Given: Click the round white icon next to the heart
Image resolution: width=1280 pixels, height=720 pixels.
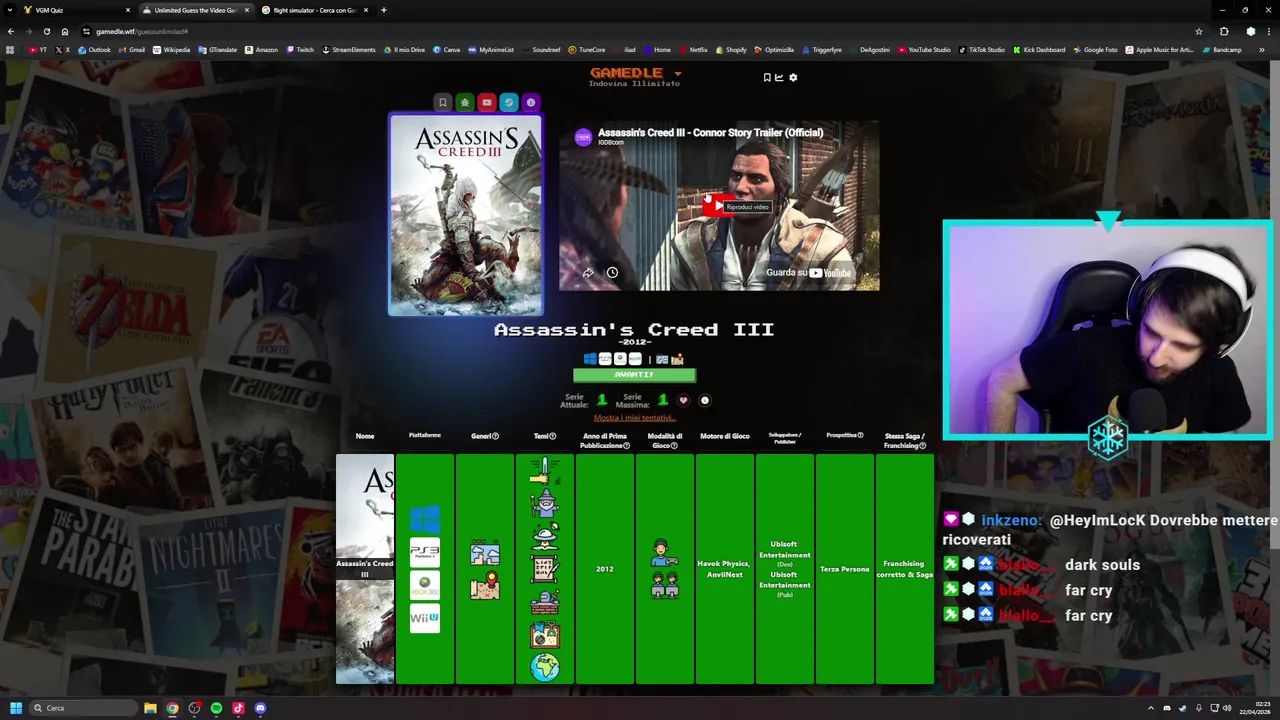Looking at the screenshot, I should pos(704,400).
